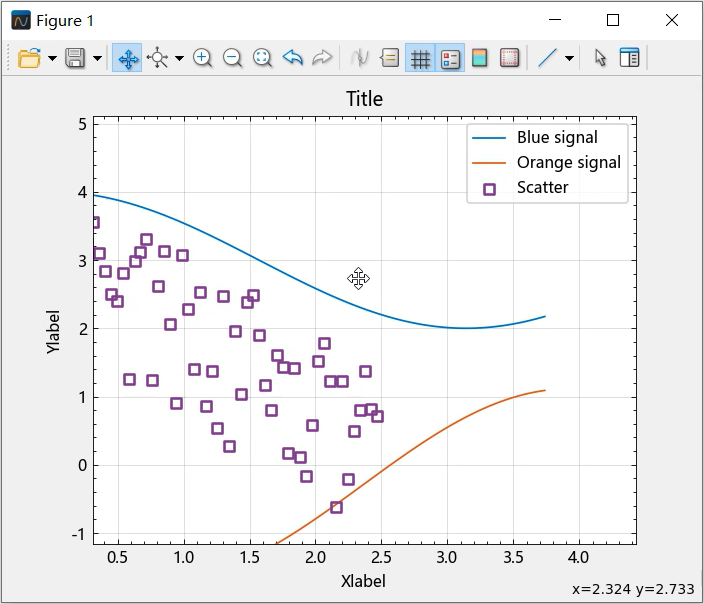The width and height of the screenshot is (704, 604).
Task: Click the save figure floppy icon
Action: pyautogui.click(x=75, y=58)
